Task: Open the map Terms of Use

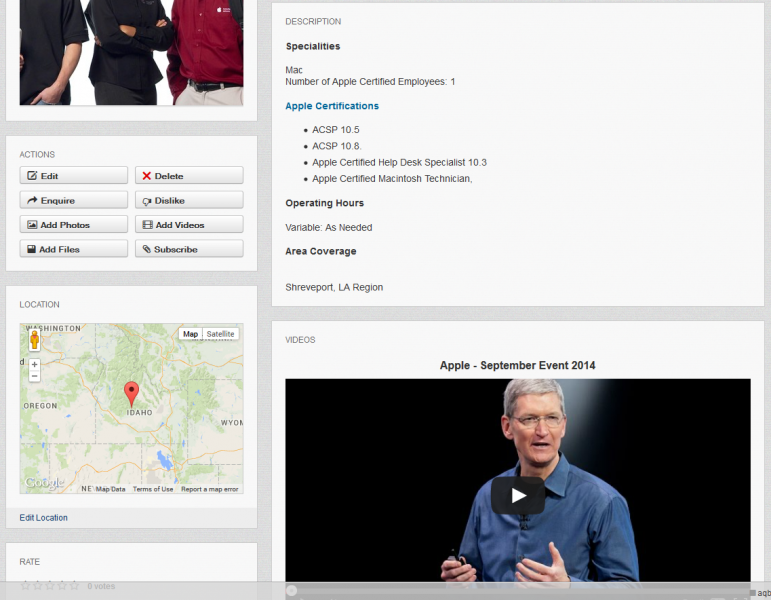Action: click(153, 489)
